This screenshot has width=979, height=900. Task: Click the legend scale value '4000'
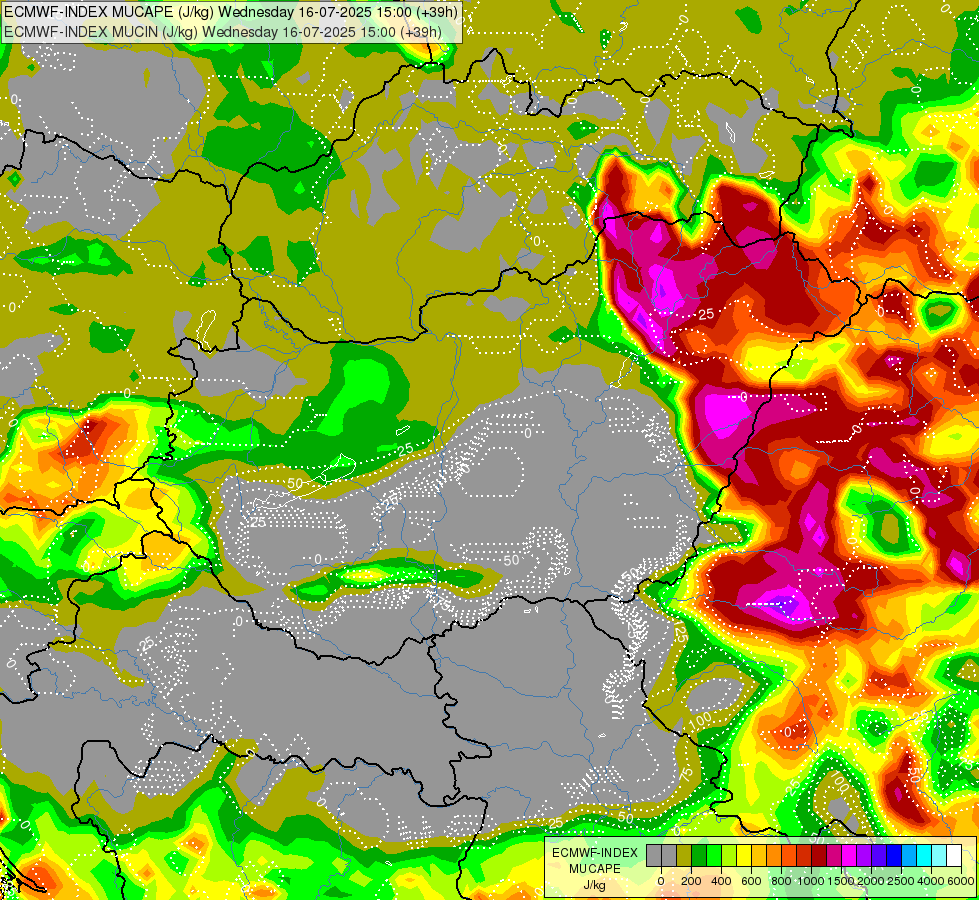[931, 881]
